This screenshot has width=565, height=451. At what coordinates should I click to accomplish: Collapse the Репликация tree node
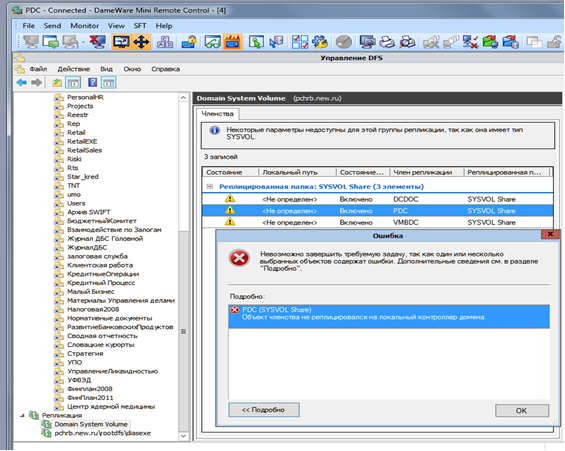coord(22,415)
